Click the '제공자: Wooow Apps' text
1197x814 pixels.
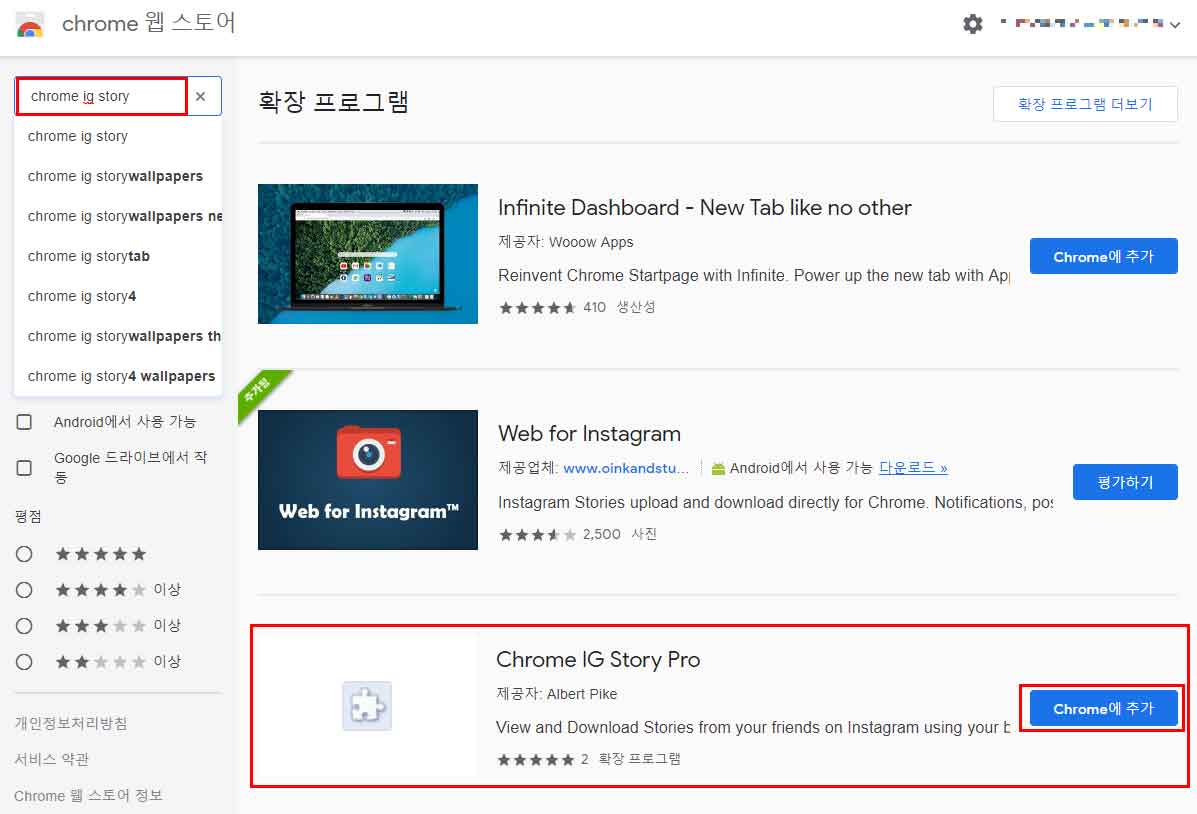point(566,242)
